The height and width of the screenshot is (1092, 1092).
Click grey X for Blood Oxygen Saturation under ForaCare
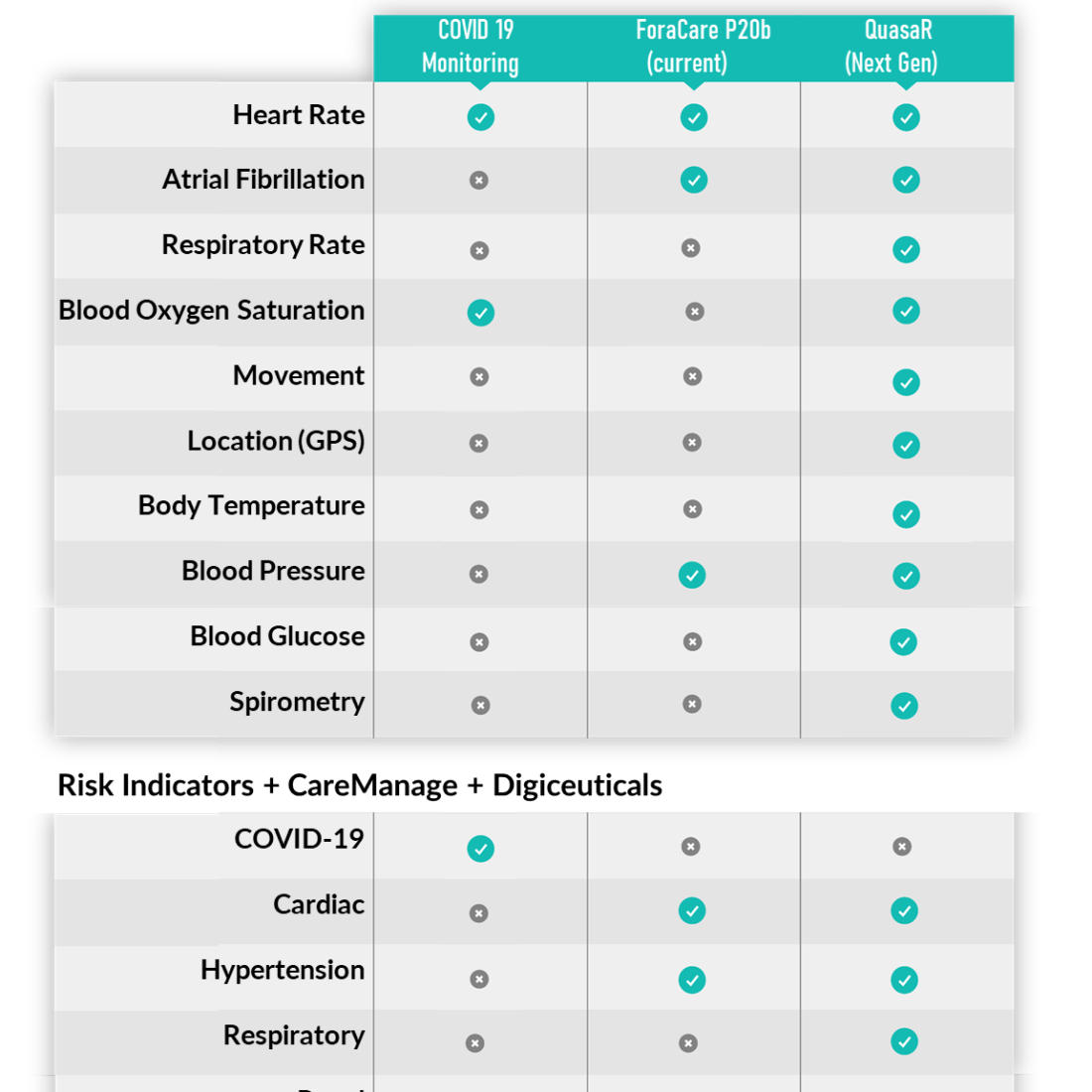point(694,312)
